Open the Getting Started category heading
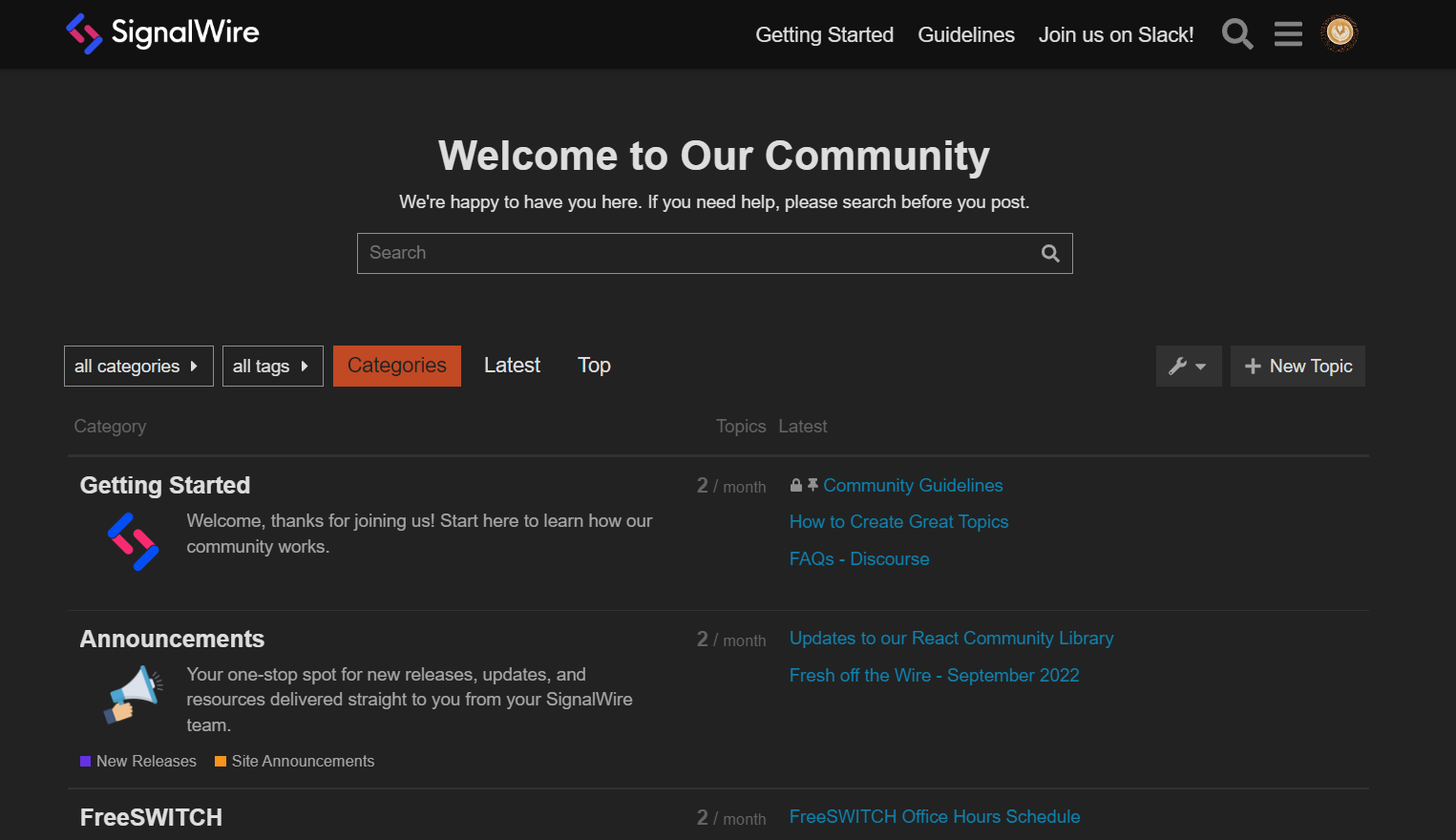Image resolution: width=1456 pixels, height=840 pixels. [165, 486]
